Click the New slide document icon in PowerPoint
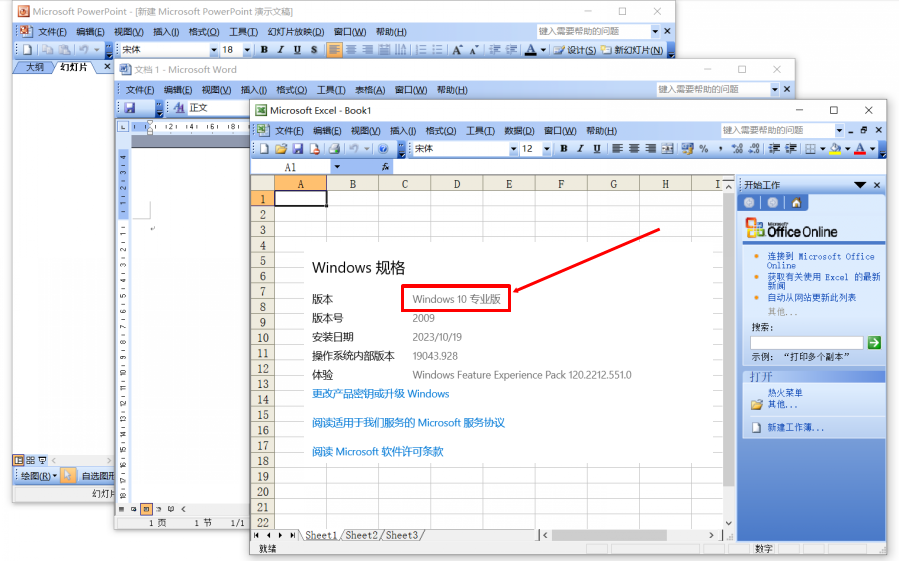899x561 pixels. [28, 50]
